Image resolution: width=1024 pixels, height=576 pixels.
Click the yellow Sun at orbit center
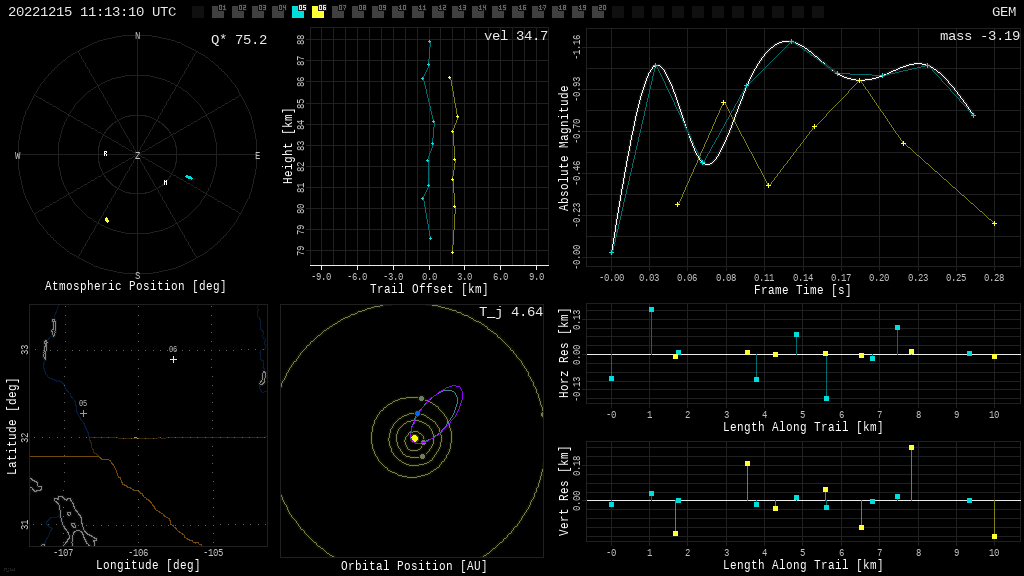coord(414,438)
